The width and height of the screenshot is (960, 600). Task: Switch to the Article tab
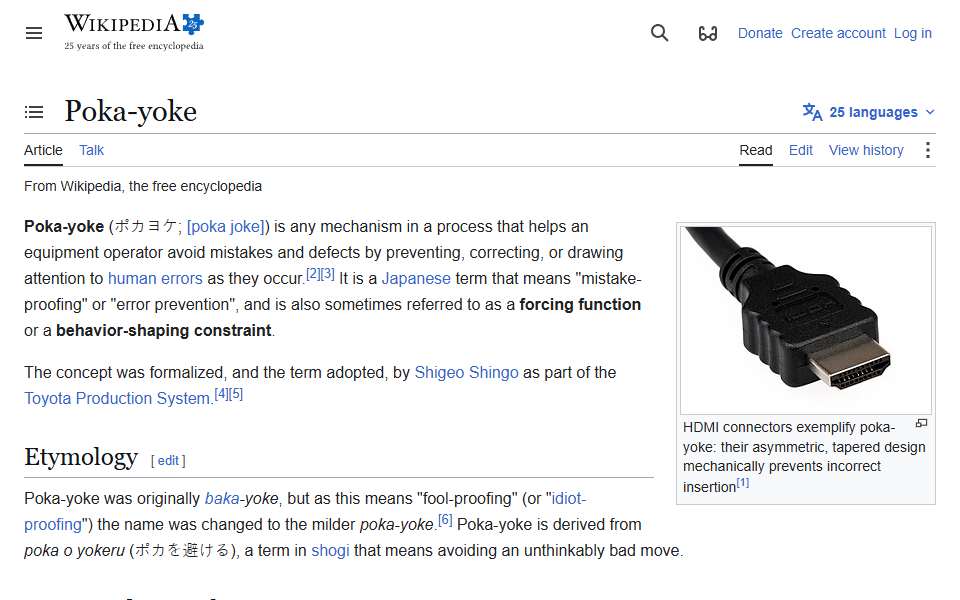coord(43,150)
